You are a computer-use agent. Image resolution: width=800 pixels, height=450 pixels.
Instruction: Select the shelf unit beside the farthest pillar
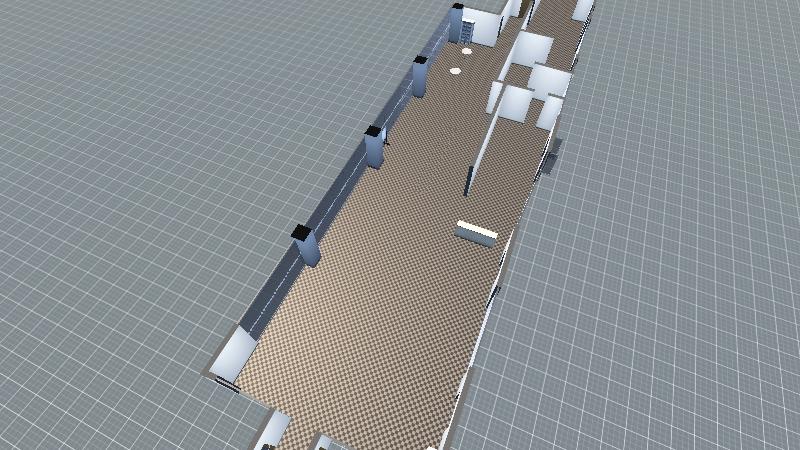468,32
